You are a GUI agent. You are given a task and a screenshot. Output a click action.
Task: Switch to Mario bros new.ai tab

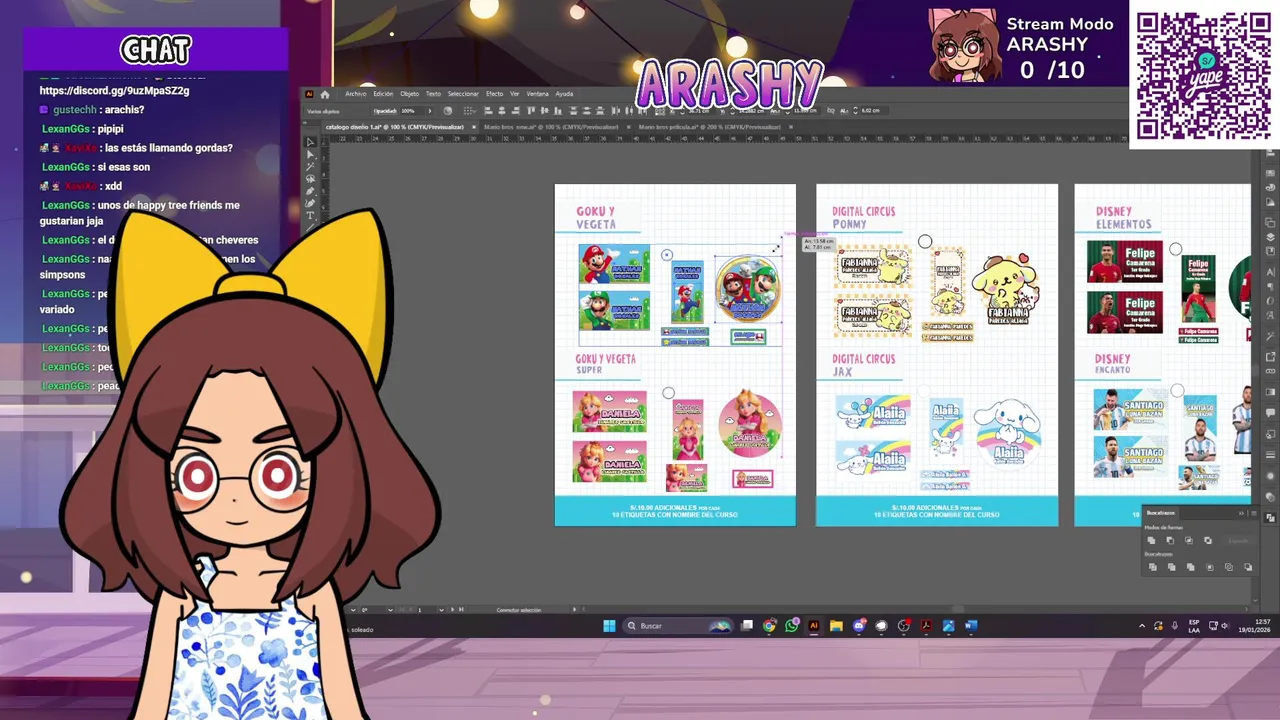pos(551,127)
